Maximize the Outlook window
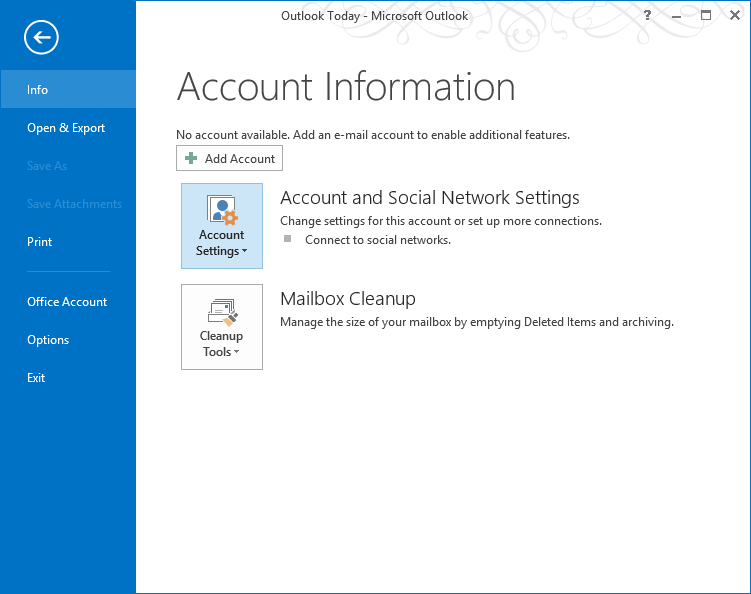 pos(705,16)
